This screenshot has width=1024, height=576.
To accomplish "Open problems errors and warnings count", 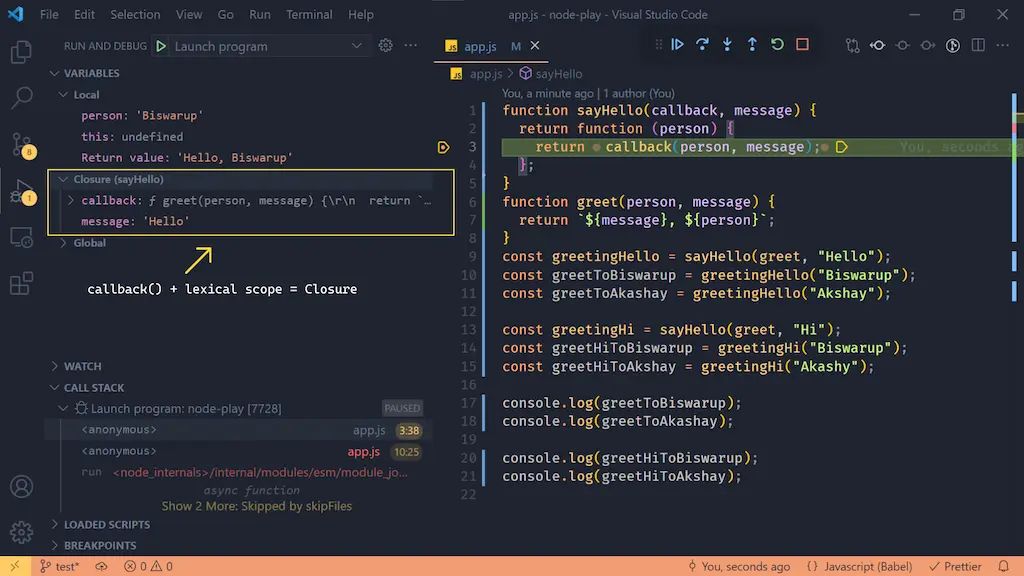I will (x=148, y=566).
